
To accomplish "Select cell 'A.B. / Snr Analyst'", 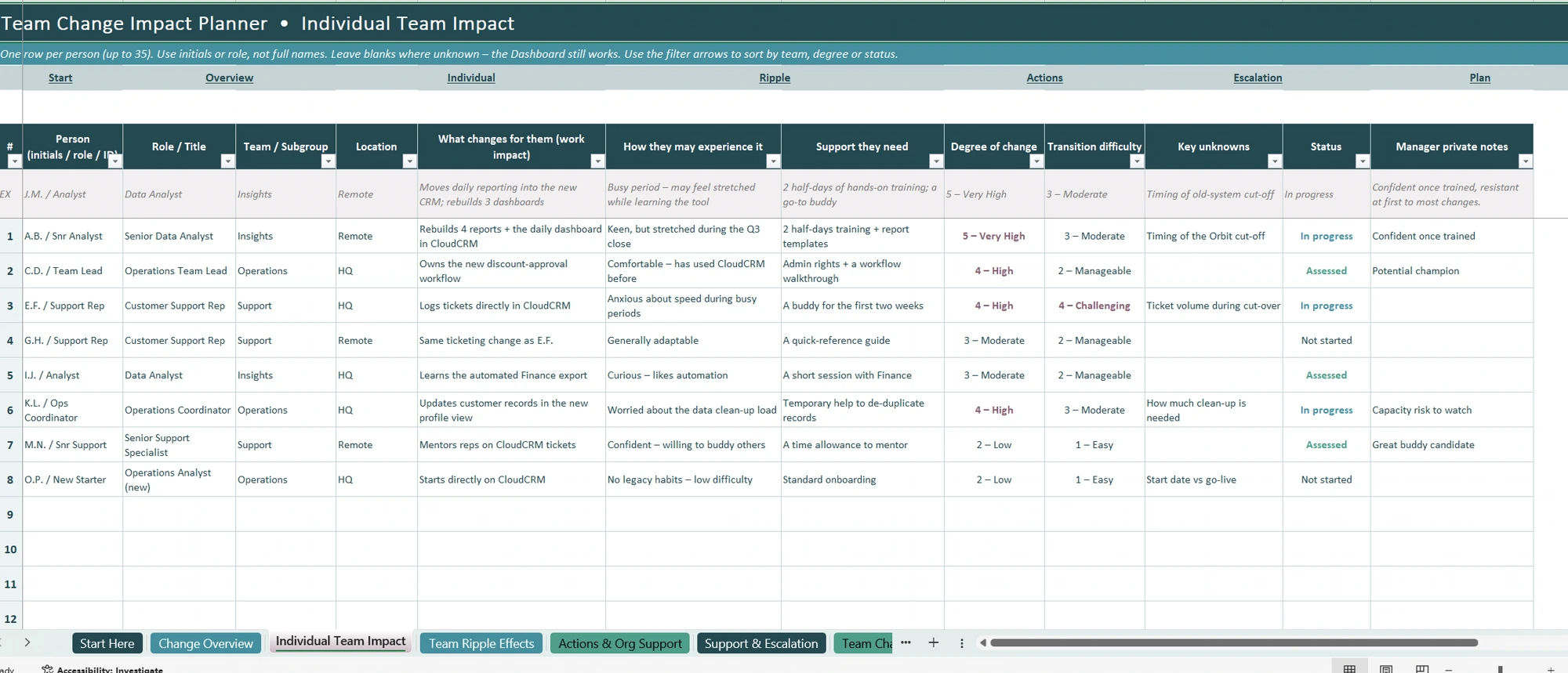I will click(73, 236).
